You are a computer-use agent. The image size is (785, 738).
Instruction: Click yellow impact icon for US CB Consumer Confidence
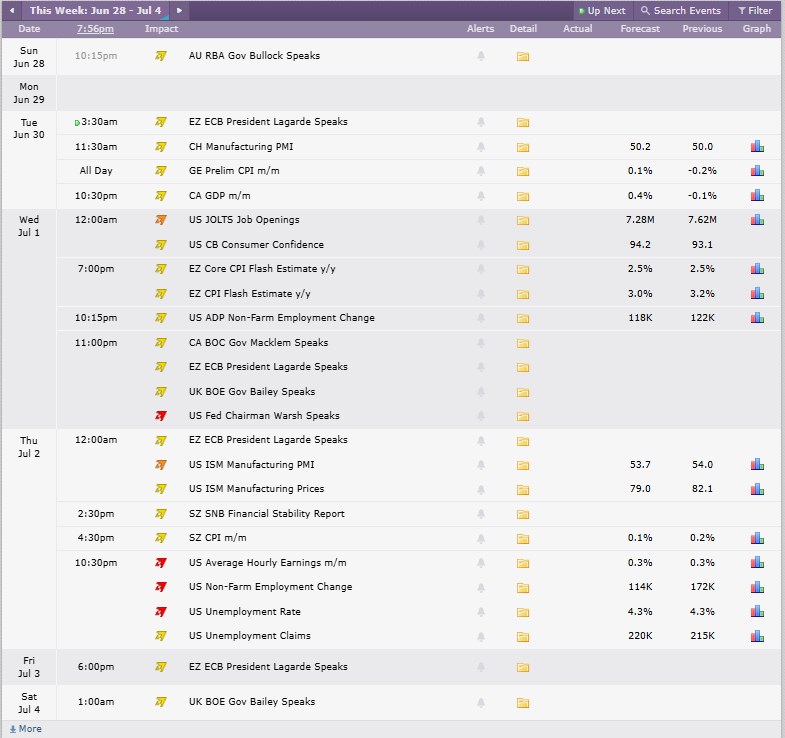[x=161, y=245]
